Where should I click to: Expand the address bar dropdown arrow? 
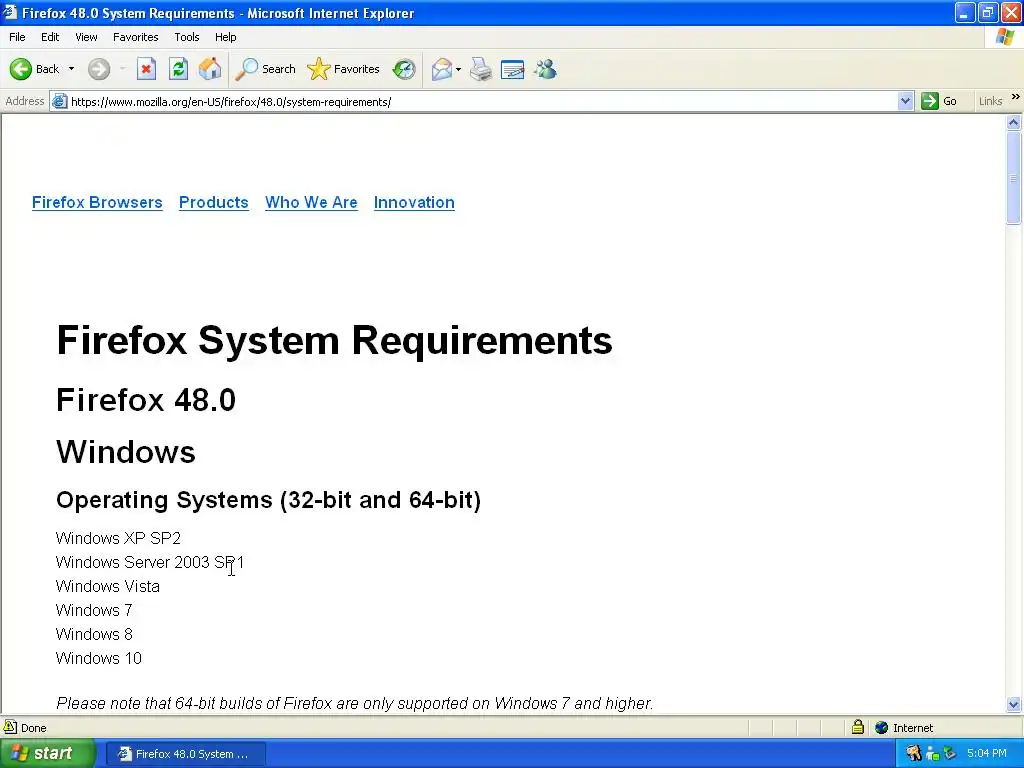[905, 101]
